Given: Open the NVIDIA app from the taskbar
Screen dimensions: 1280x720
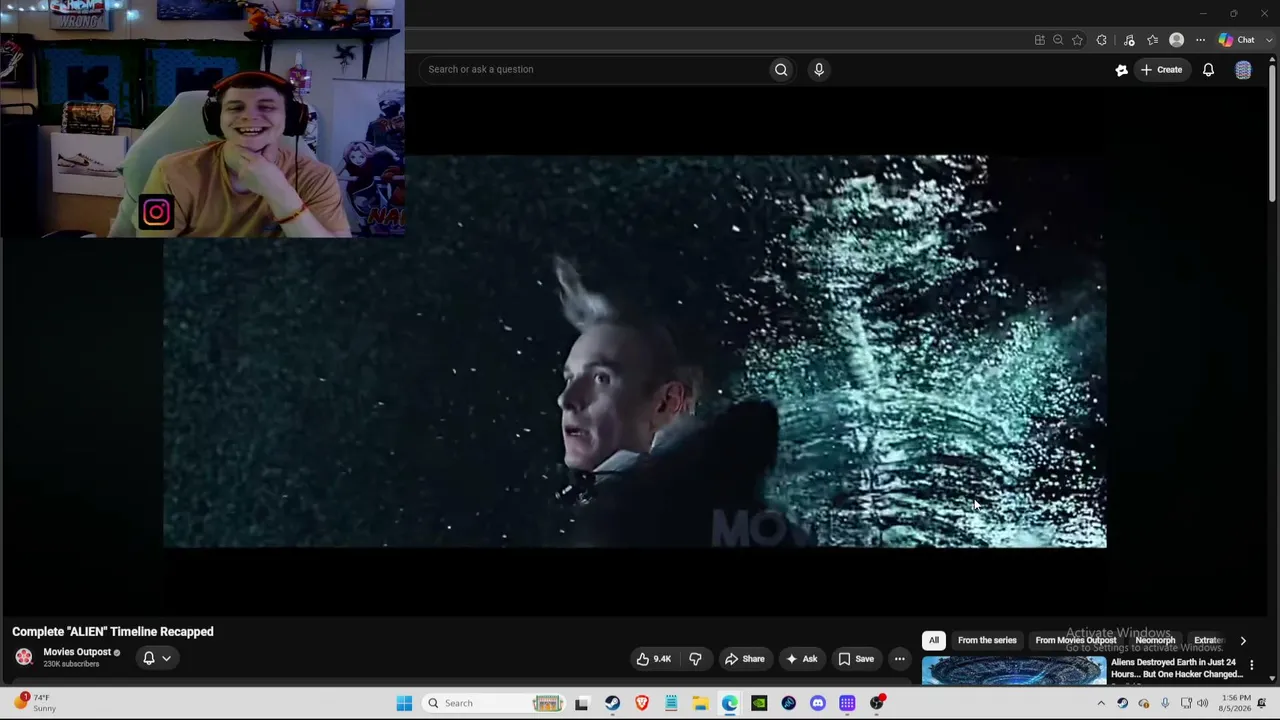Looking at the screenshot, I should click(759, 703).
